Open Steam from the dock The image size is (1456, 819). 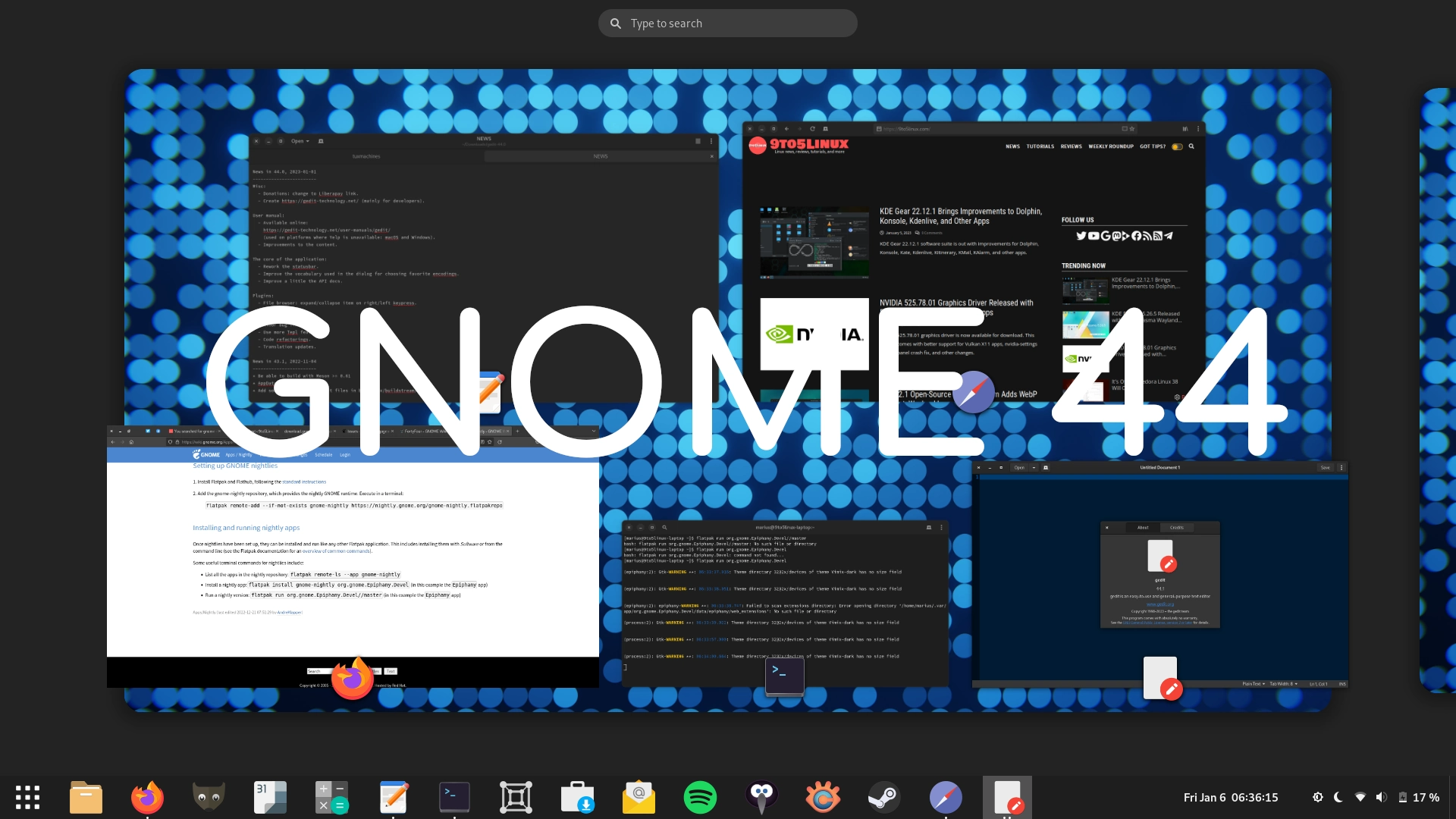[x=884, y=797]
